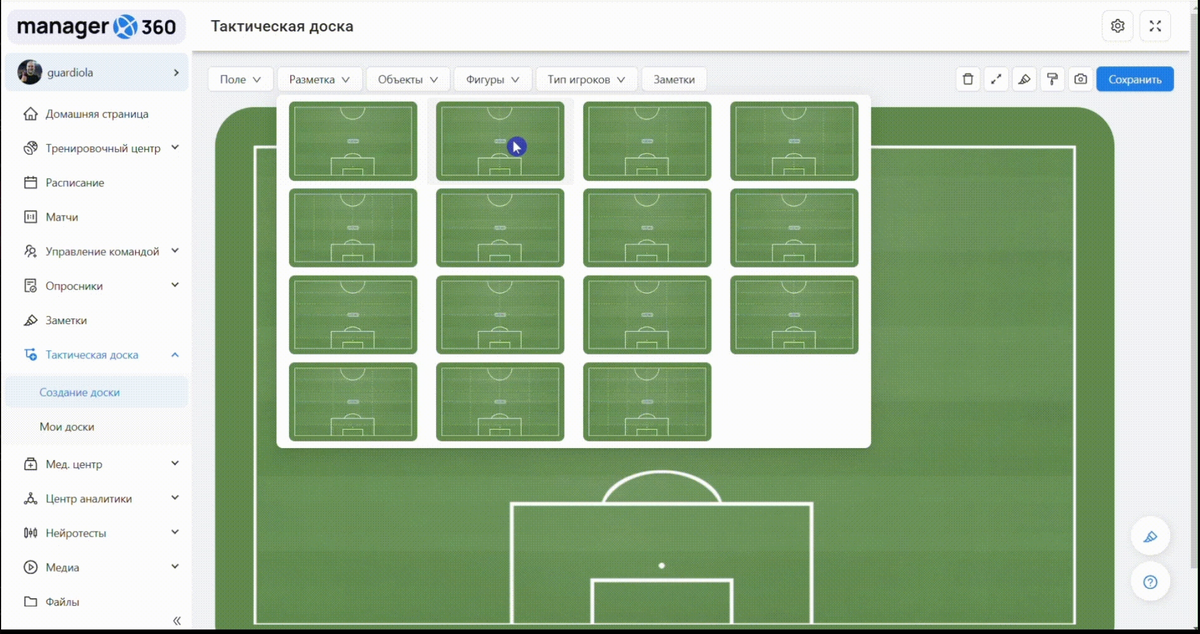
Task: Click the people icon beside Управление командой
Action: [30, 252]
